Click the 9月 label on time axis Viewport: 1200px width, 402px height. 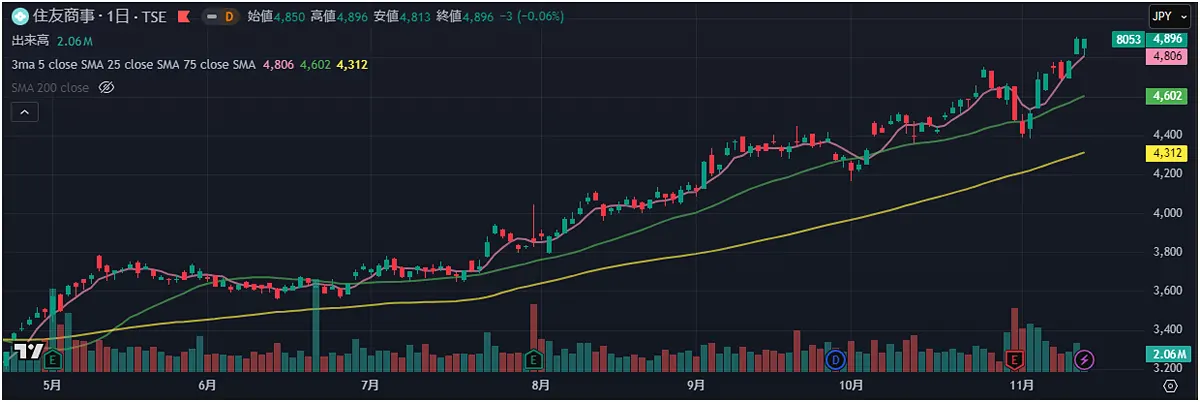(x=697, y=385)
